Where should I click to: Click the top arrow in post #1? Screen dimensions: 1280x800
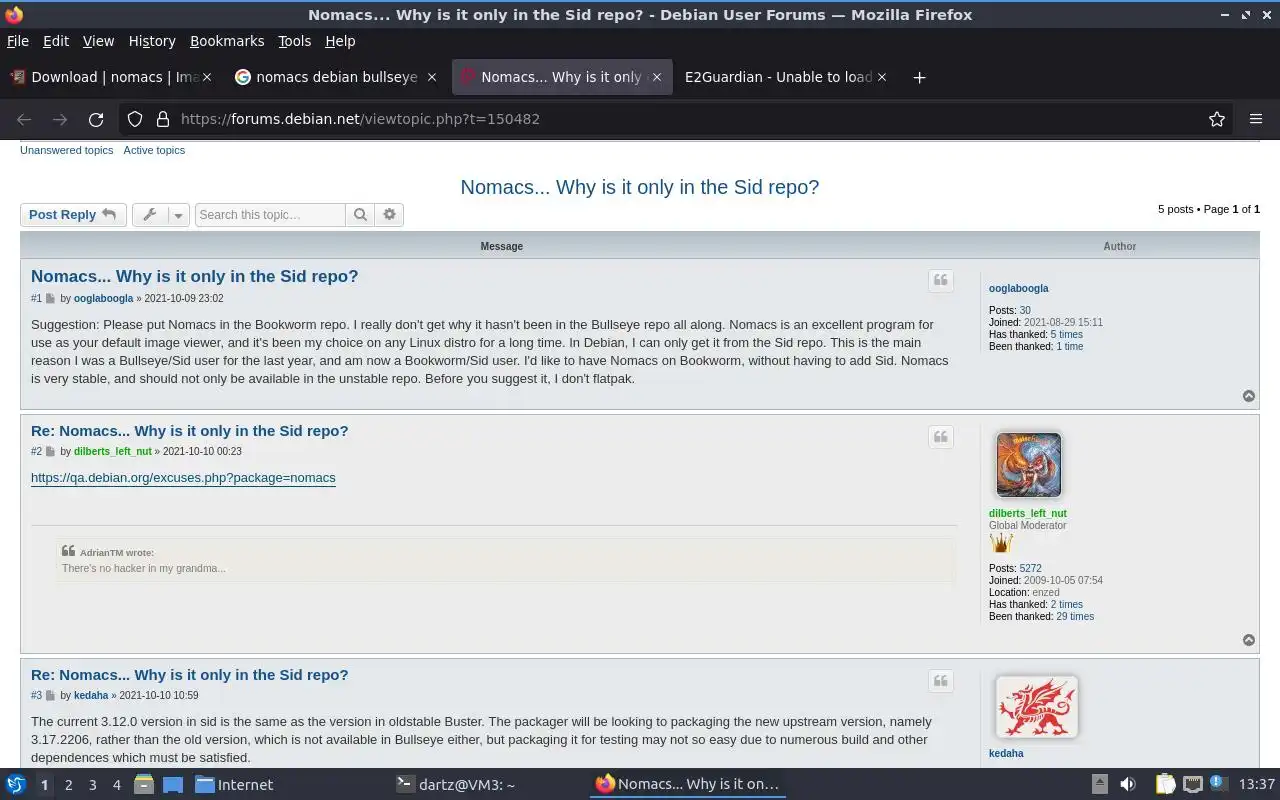click(1249, 396)
